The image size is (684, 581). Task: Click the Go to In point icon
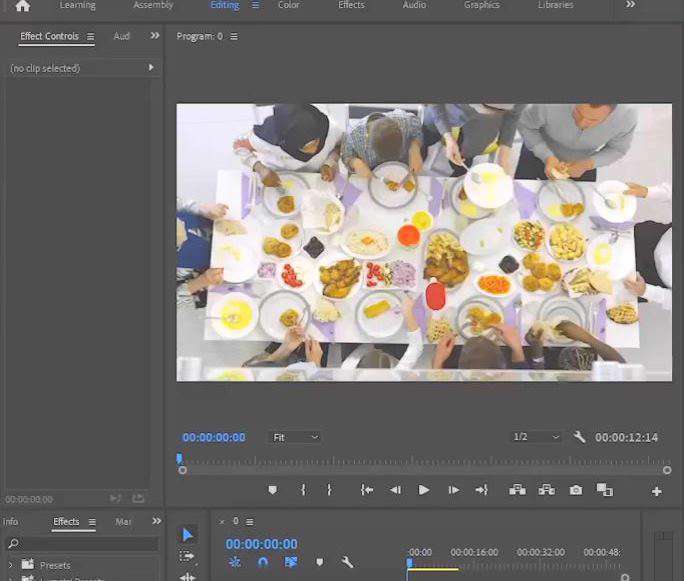[367, 490]
